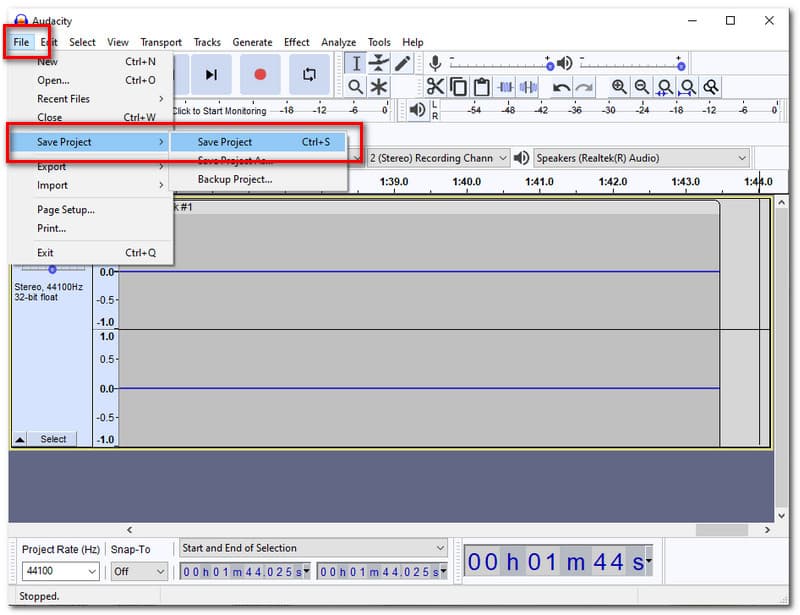
Task: Click the Skip to End transport button
Action: point(211,75)
